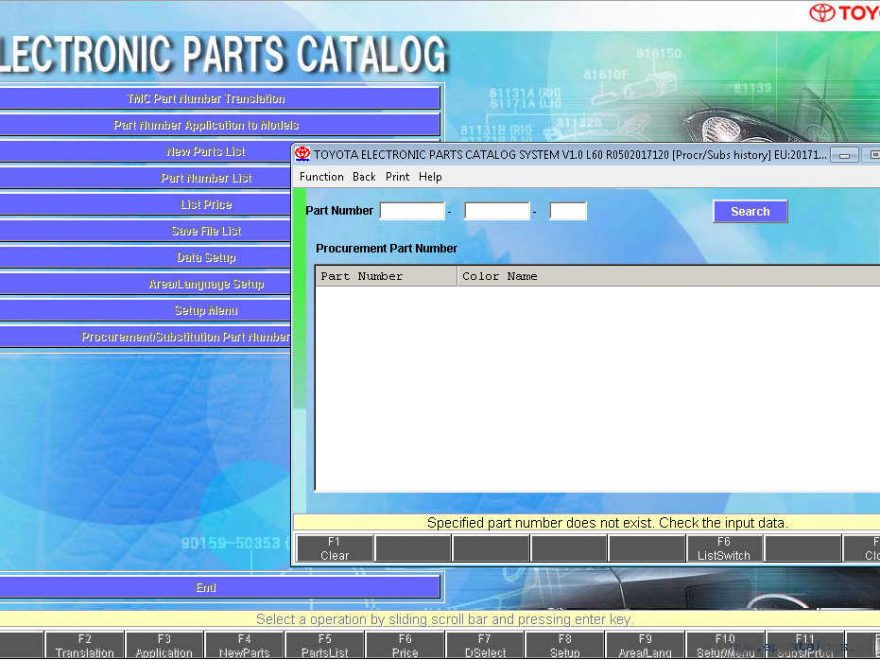The image size is (880, 660).
Task: Open the Print menu
Action: 397,177
